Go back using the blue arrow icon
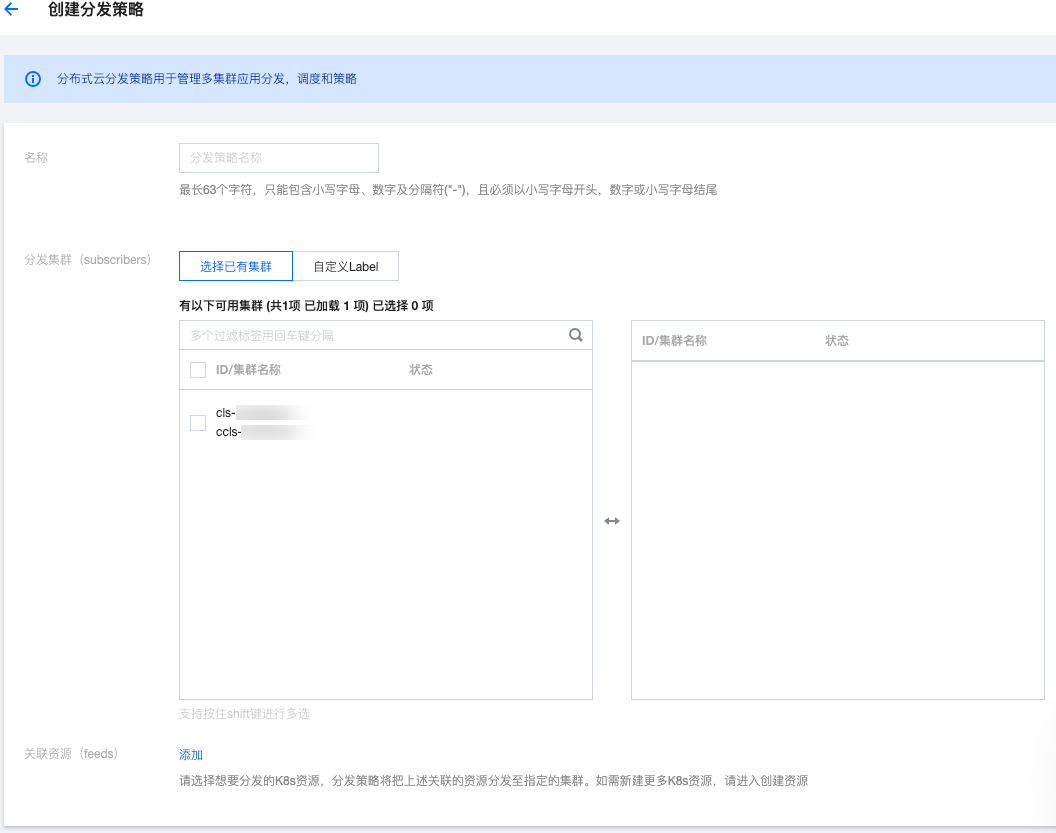Screen dimensions: 1056x833 click(x=11, y=9)
